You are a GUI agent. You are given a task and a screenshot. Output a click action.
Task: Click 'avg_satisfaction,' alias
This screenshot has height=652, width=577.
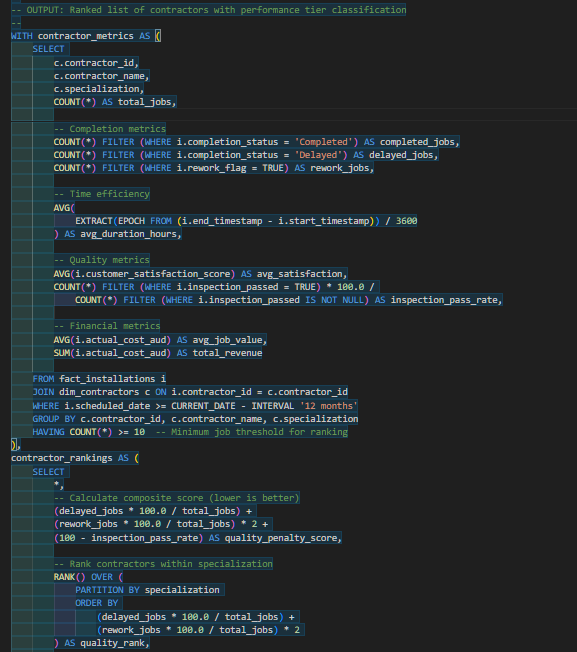click(302, 274)
